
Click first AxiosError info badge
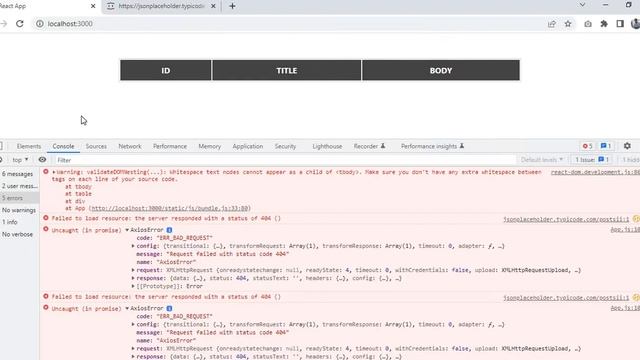point(169,230)
